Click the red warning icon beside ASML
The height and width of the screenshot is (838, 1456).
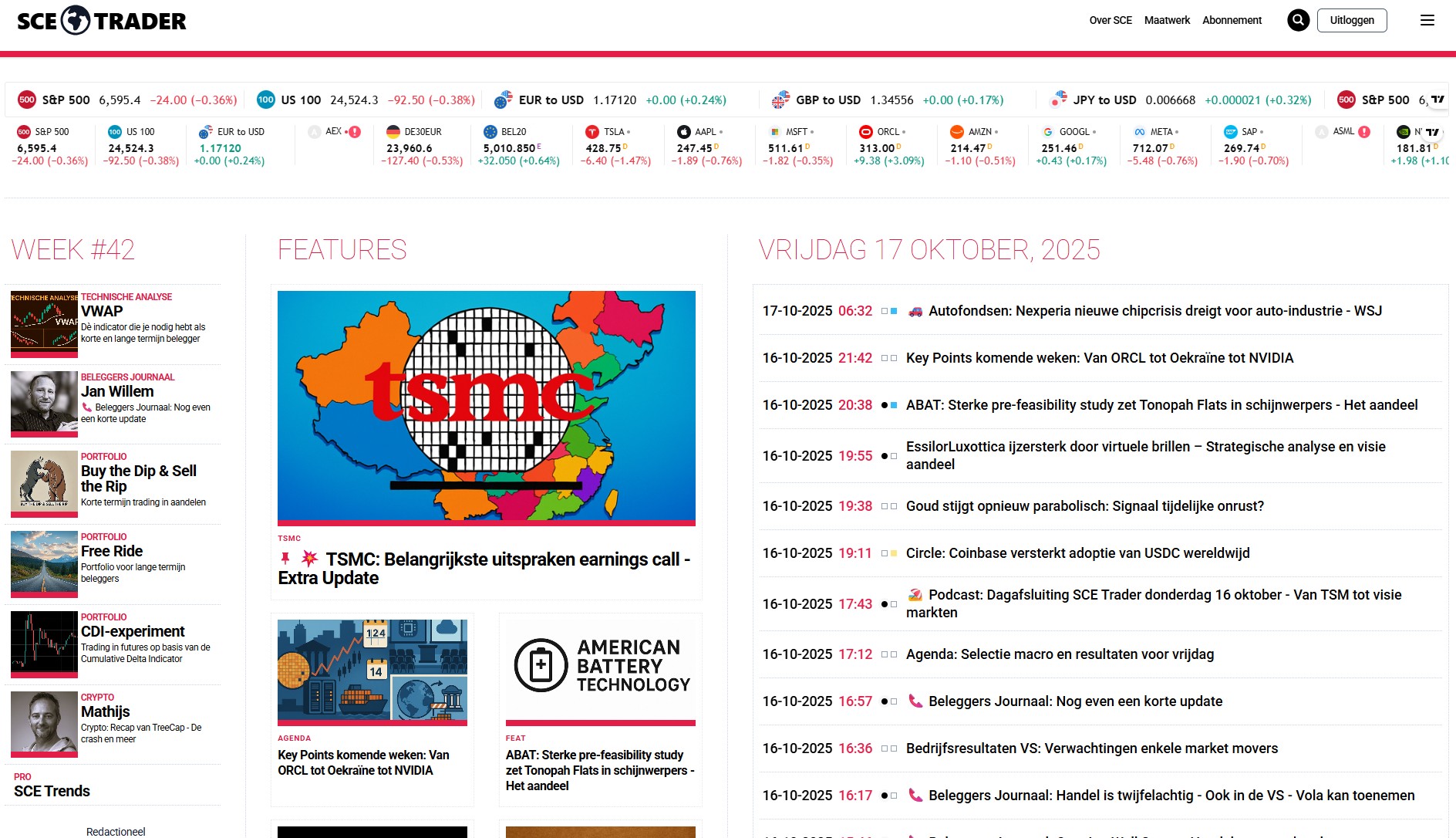[x=1364, y=132]
